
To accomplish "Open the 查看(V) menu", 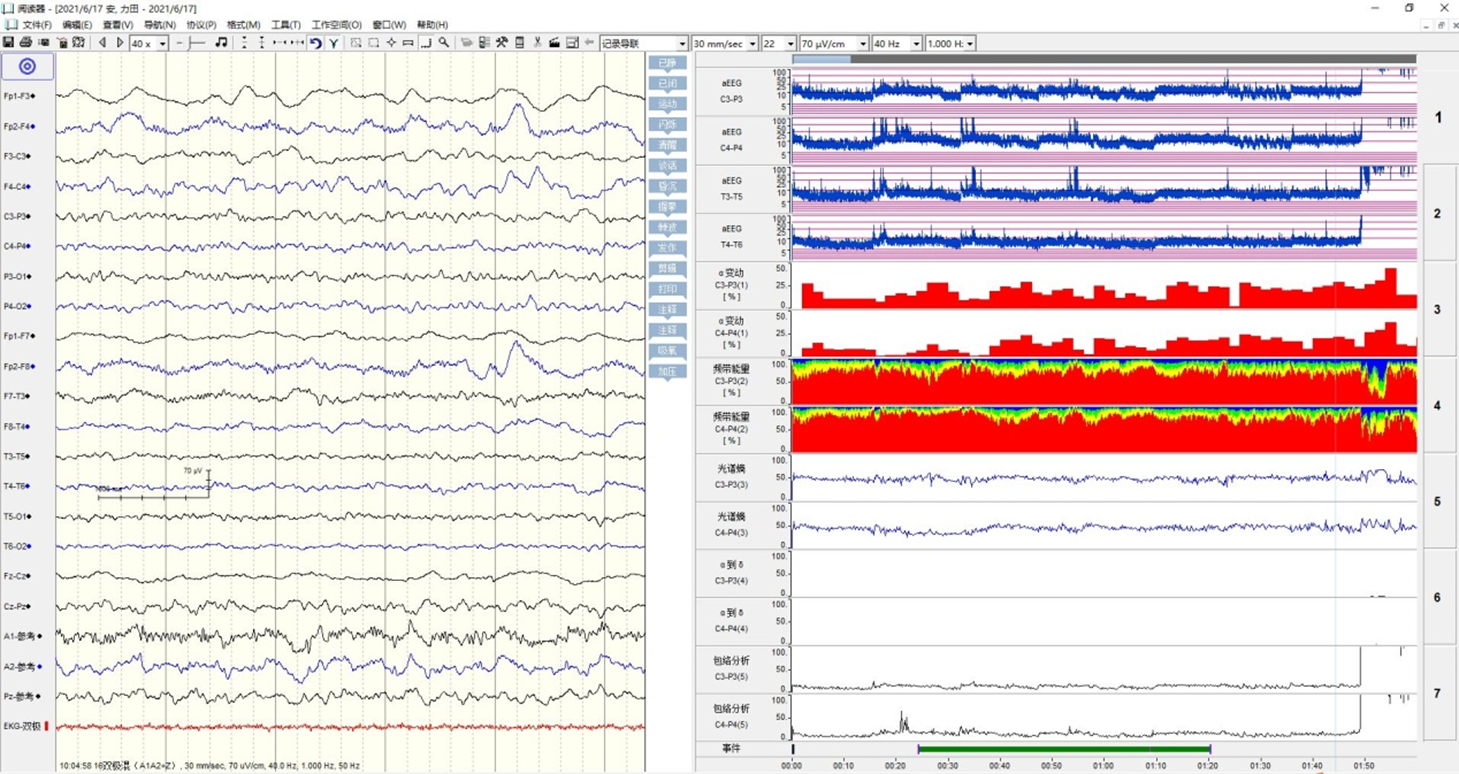I will click(x=118, y=25).
